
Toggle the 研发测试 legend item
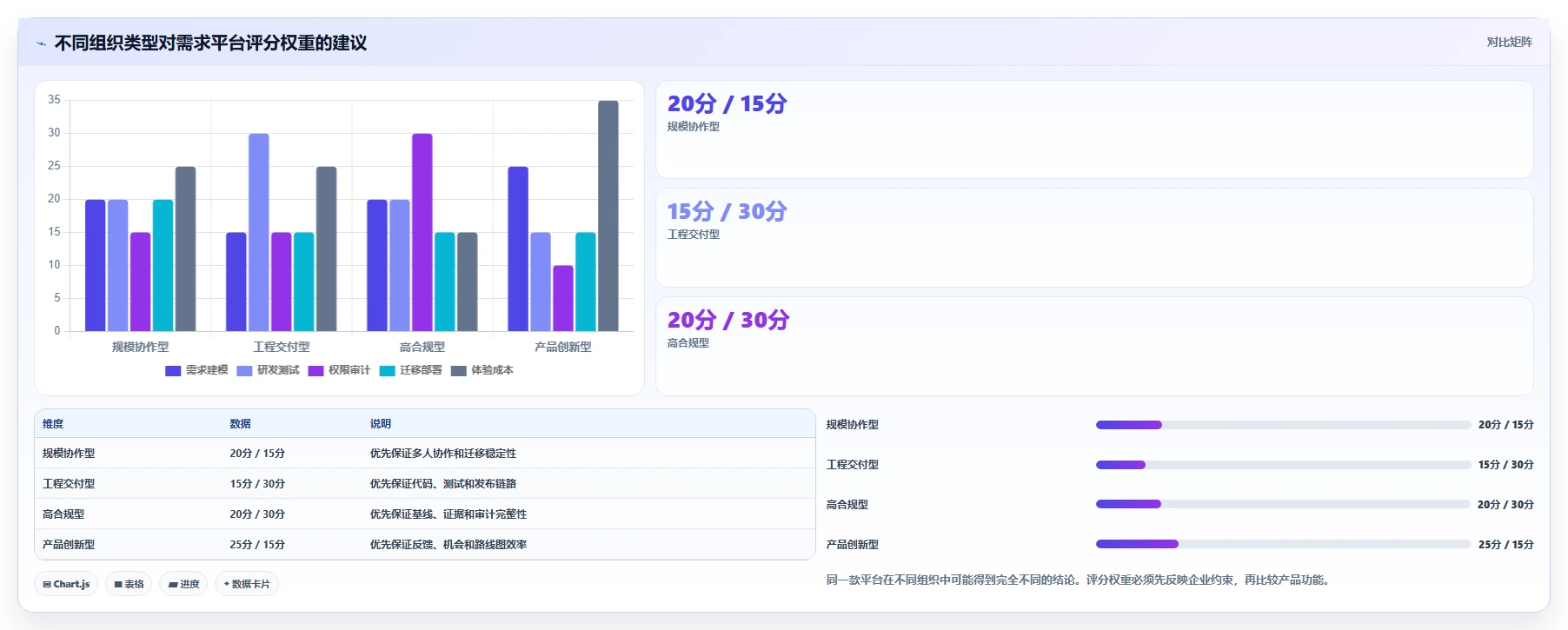coord(268,370)
